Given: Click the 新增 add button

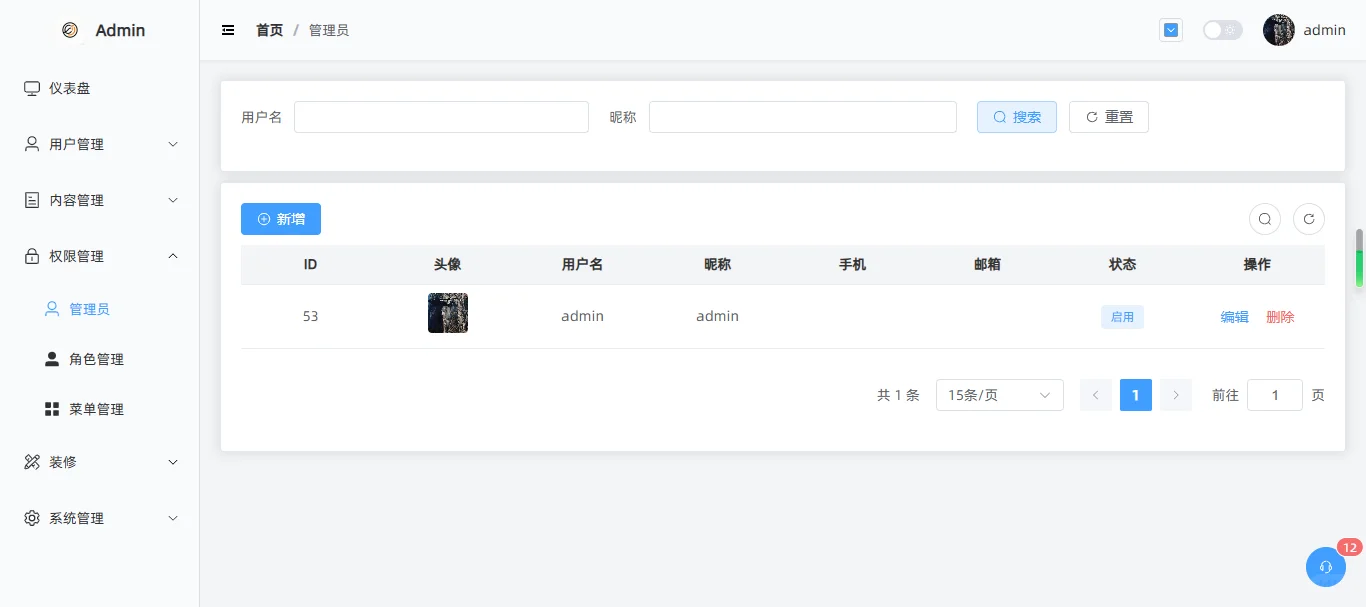Looking at the screenshot, I should click(x=280, y=218).
